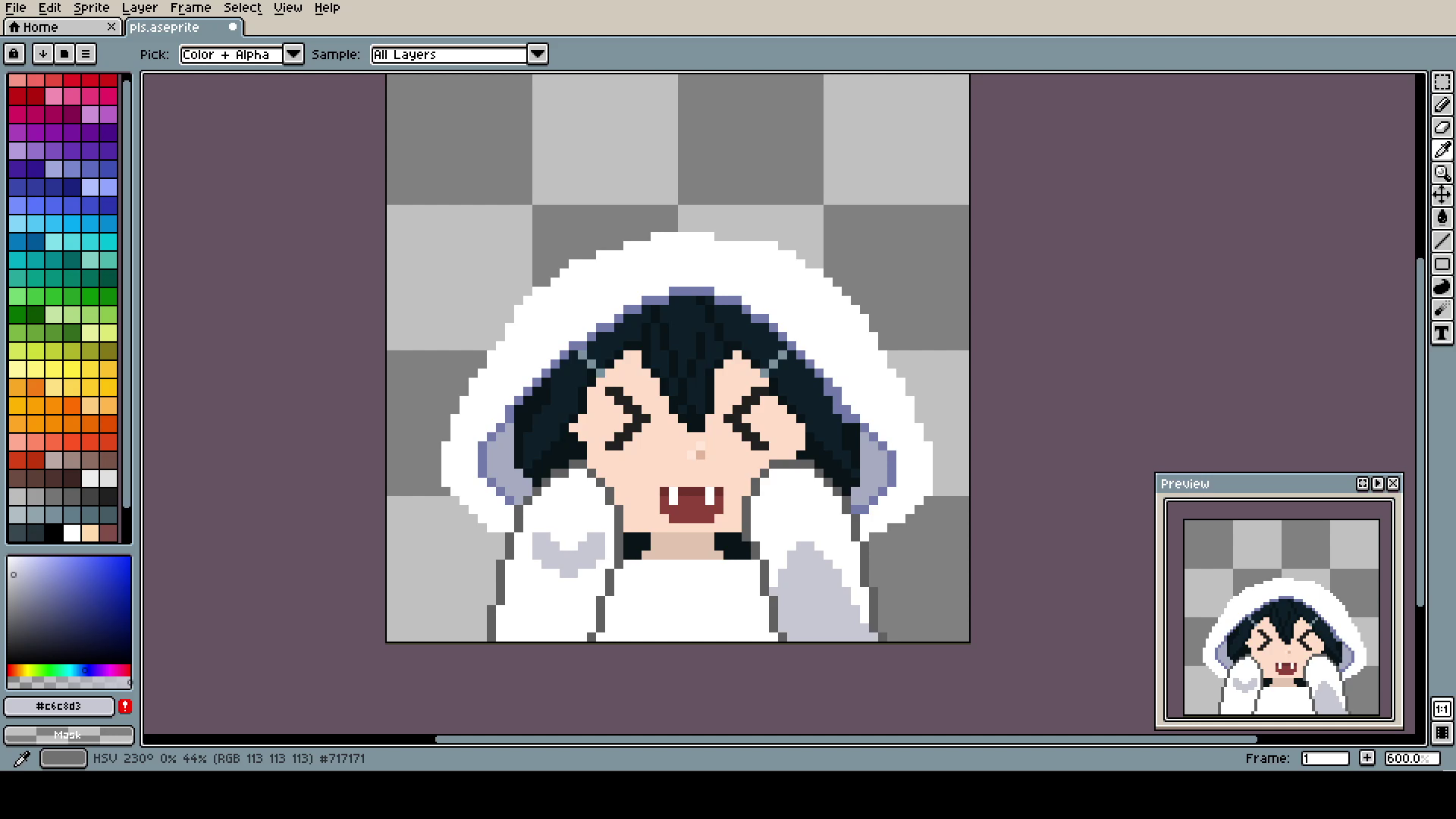The image size is (1456, 819).
Task: Click the hex color #c6c8d3 button
Action: (x=59, y=706)
